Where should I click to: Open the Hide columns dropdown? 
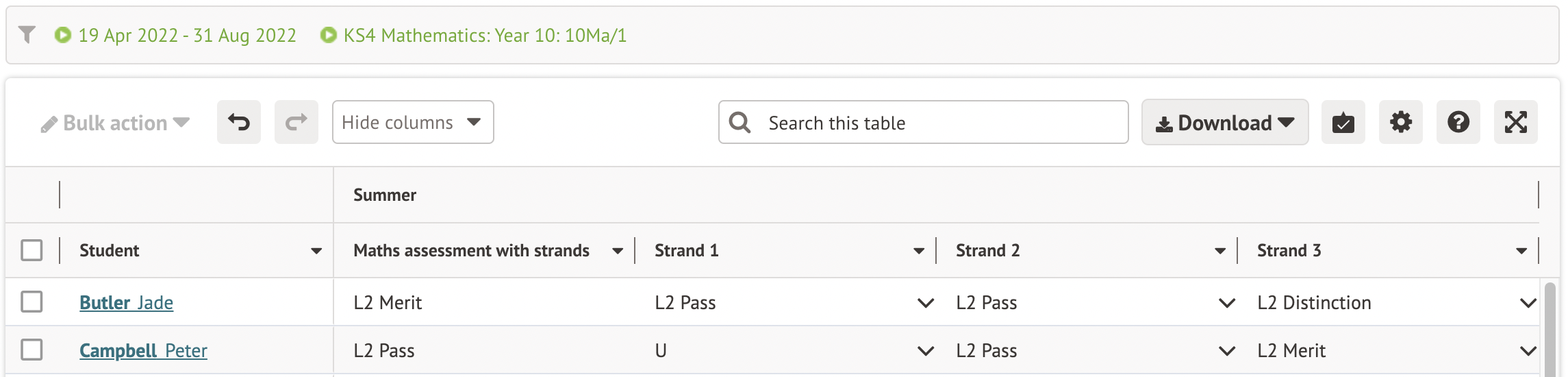[x=412, y=123]
